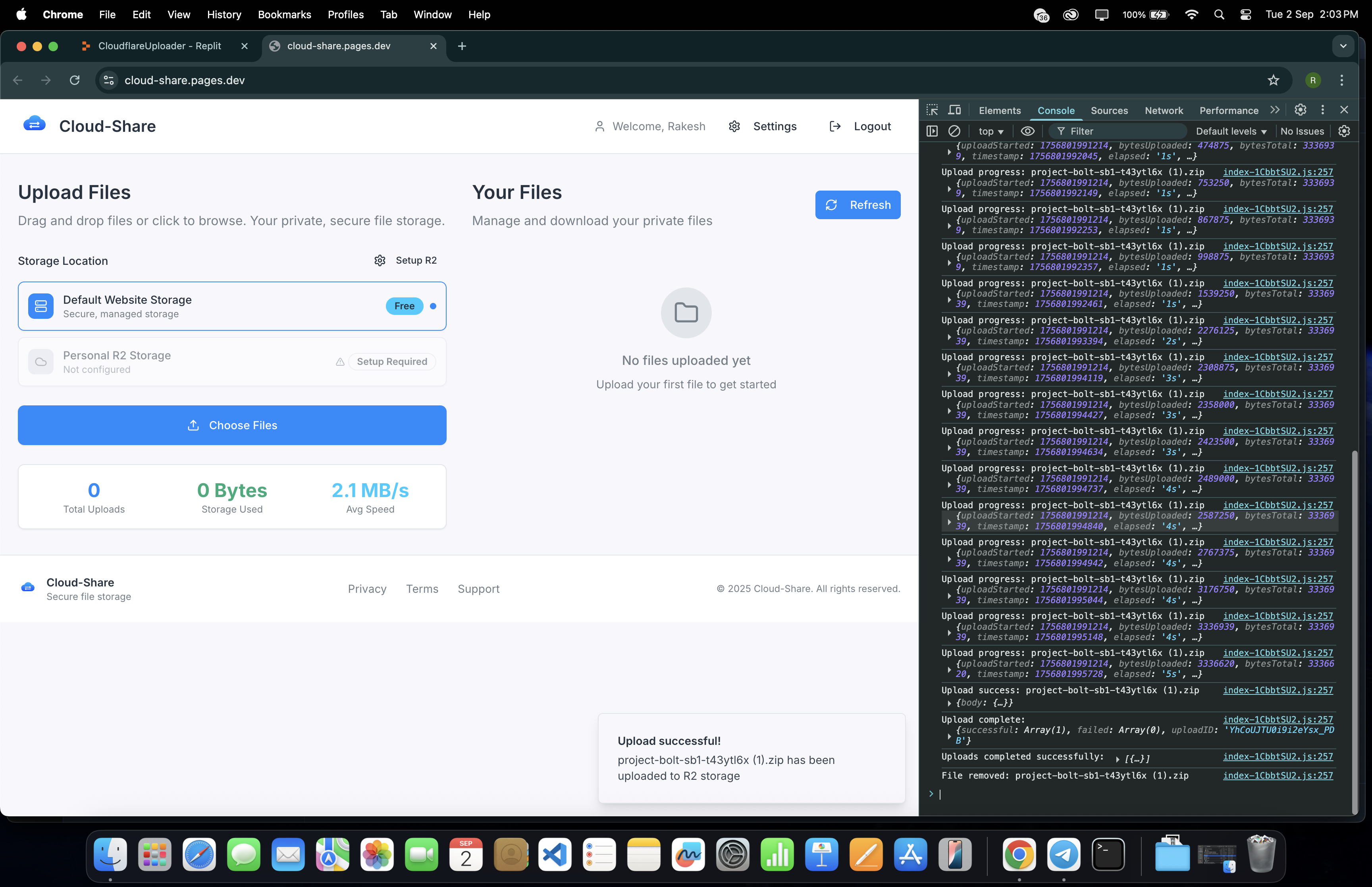
Task: Click the DevTools inspect element picker icon
Action: tap(932, 110)
